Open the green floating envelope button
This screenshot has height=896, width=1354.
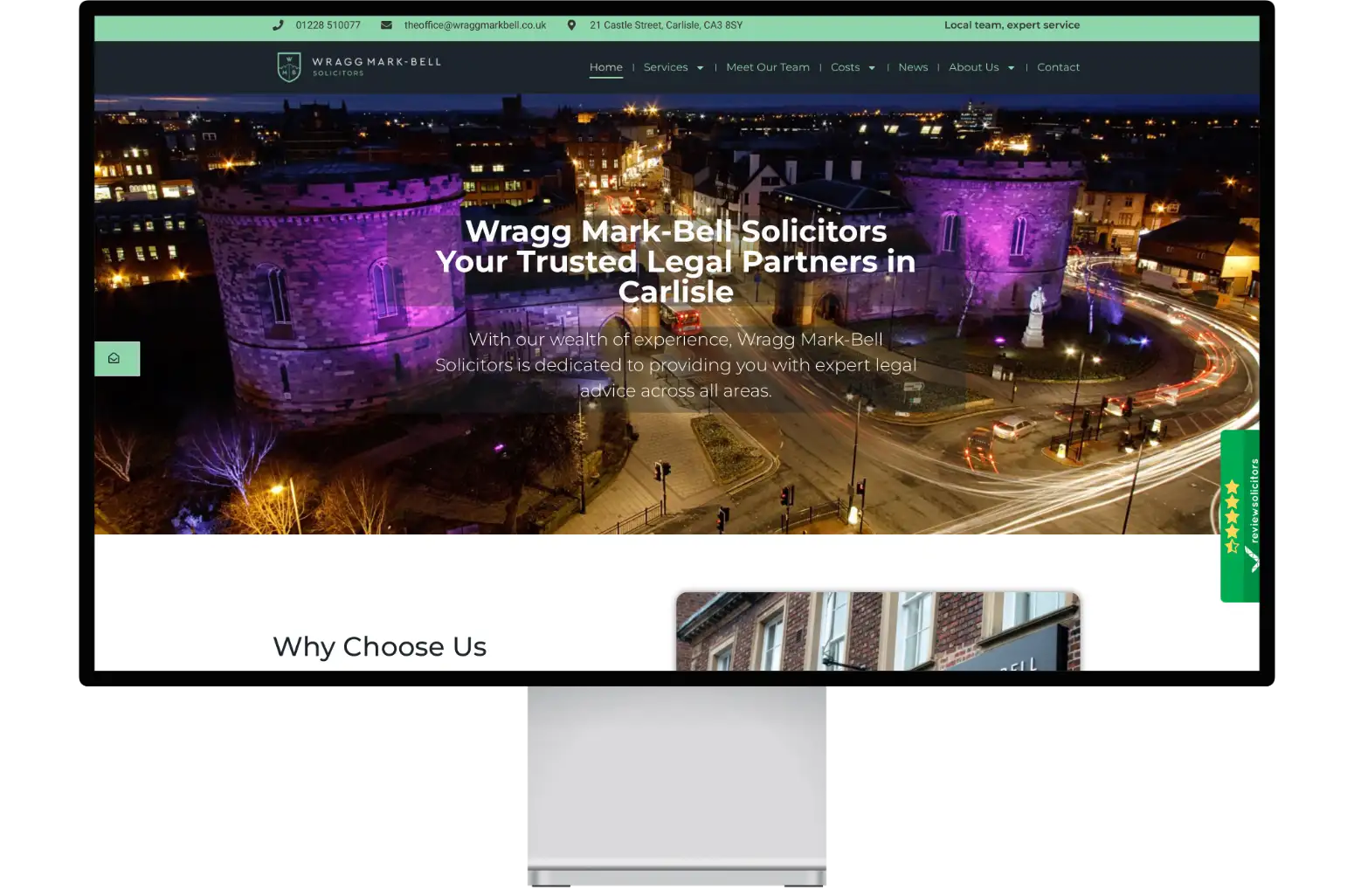(x=117, y=359)
